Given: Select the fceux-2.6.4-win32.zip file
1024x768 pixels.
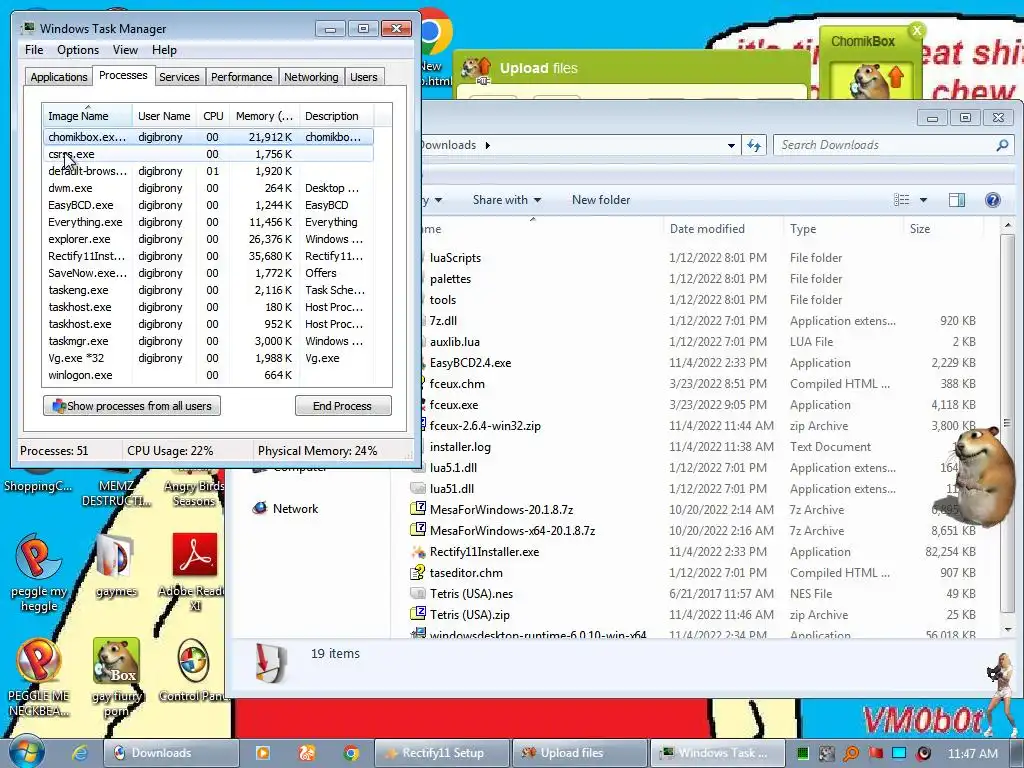Looking at the screenshot, I should coord(485,426).
